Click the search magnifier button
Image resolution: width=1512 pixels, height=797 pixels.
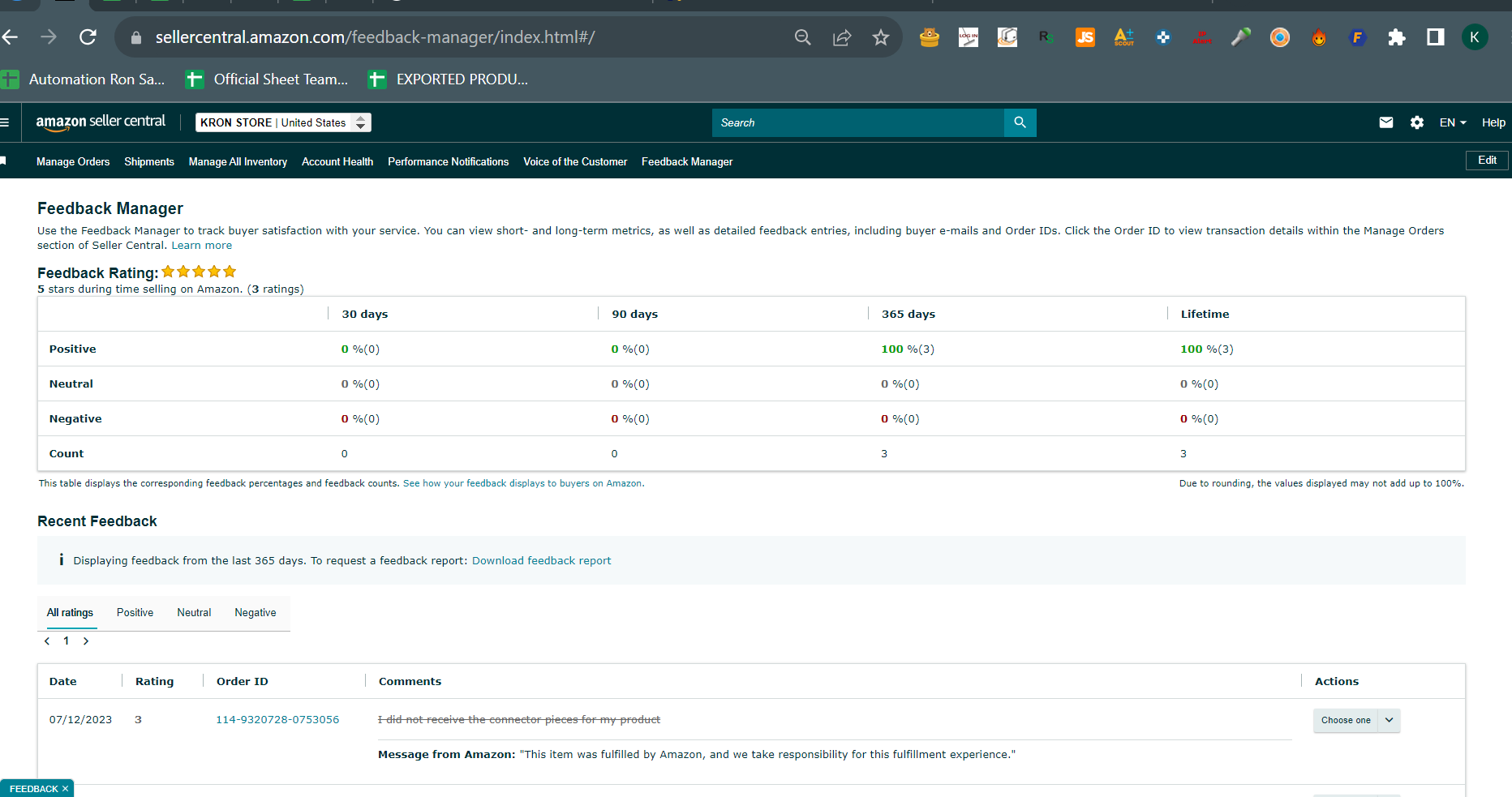click(1020, 122)
